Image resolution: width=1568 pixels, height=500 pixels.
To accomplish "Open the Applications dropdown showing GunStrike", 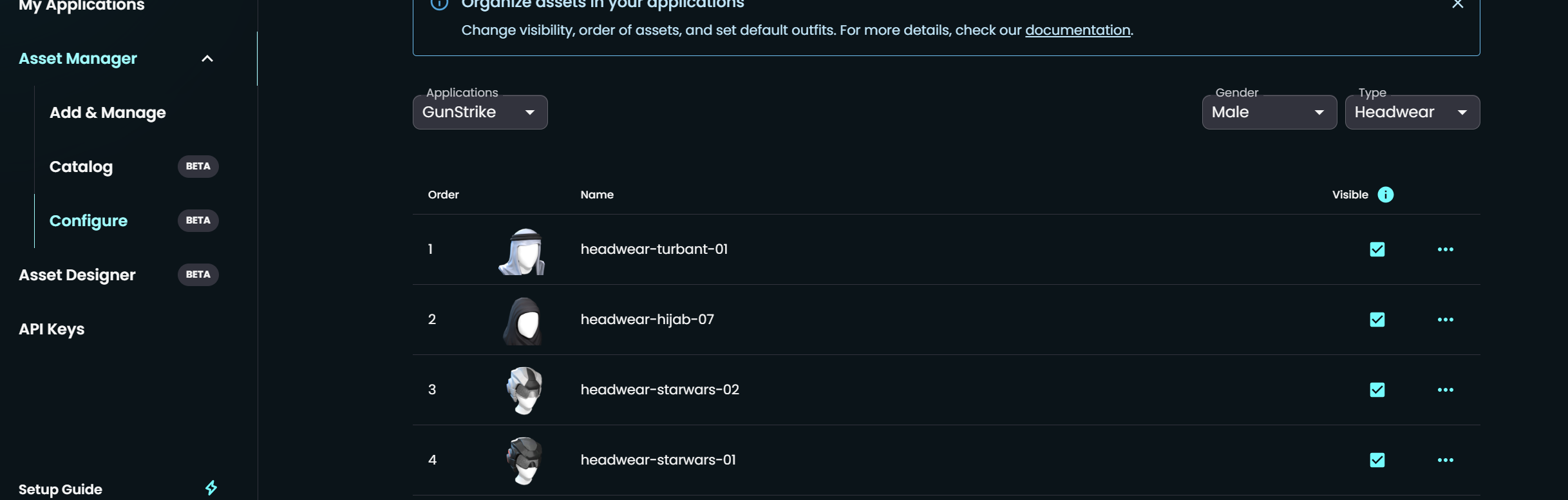I will click(480, 113).
